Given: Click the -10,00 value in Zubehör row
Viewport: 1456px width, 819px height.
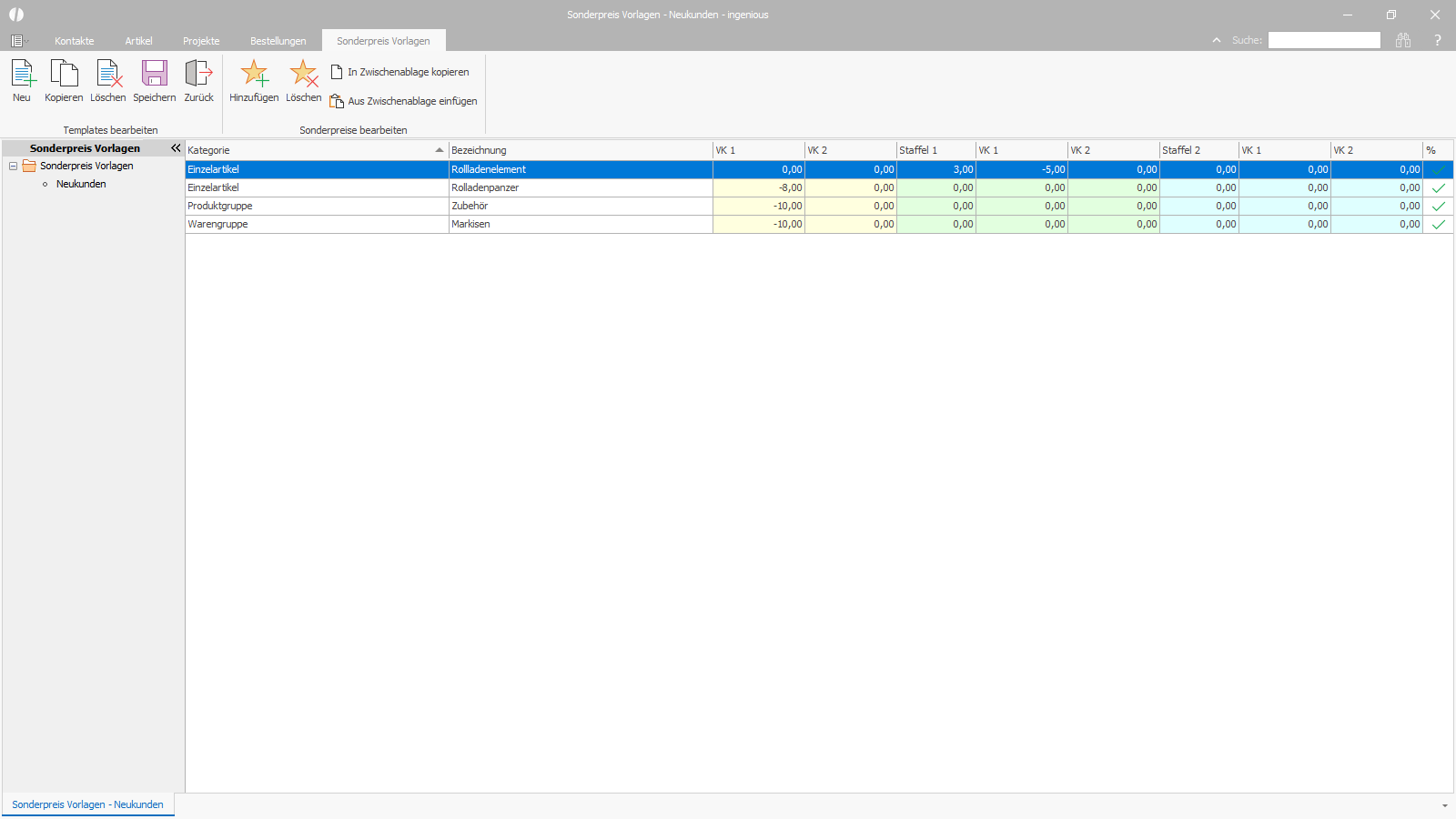Looking at the screenshot, I should [759, 206].
